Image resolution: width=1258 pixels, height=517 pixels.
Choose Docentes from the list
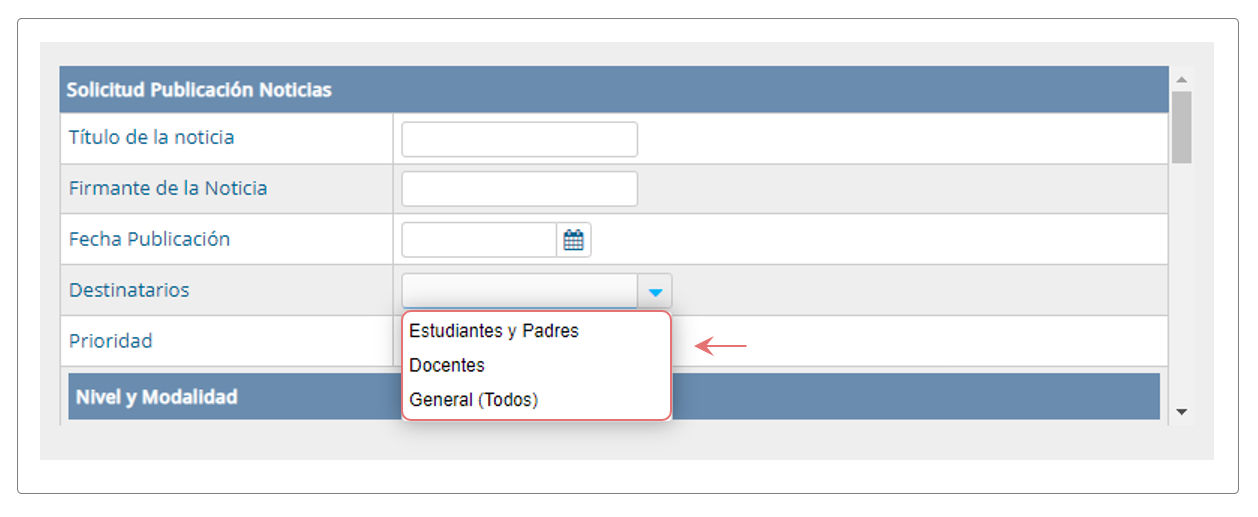(447, 365)
